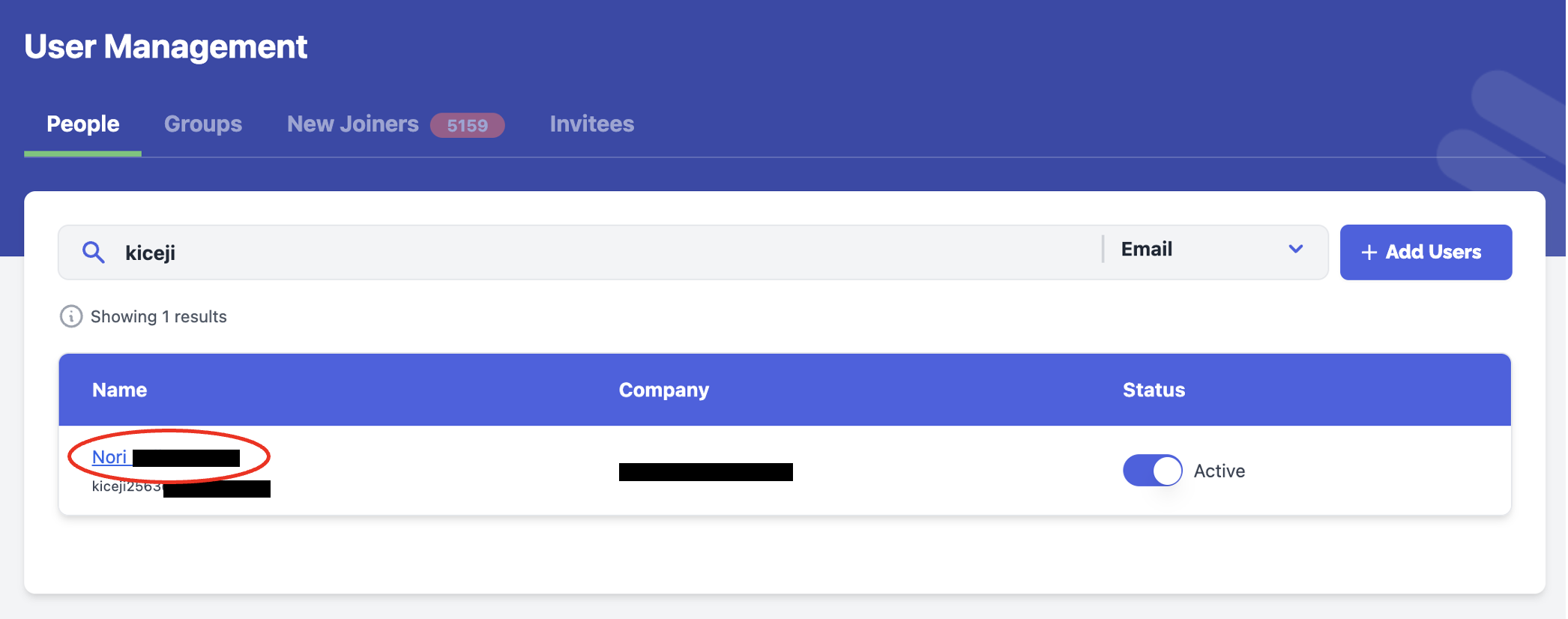Click the User Management page title
1568x619 pixels.
pyautogui.click(x=166, y=46)
